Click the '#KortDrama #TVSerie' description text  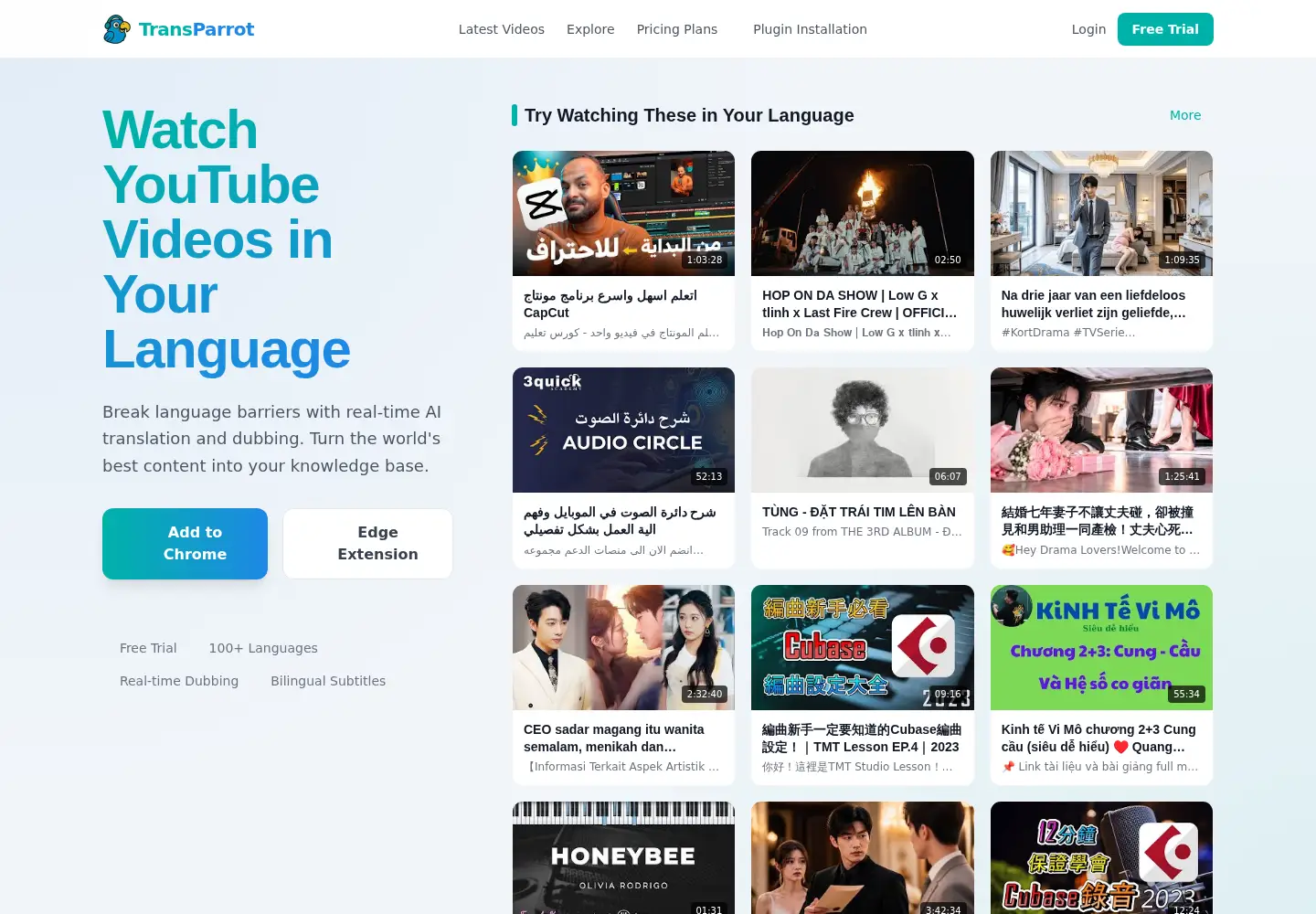[1068, 333]
